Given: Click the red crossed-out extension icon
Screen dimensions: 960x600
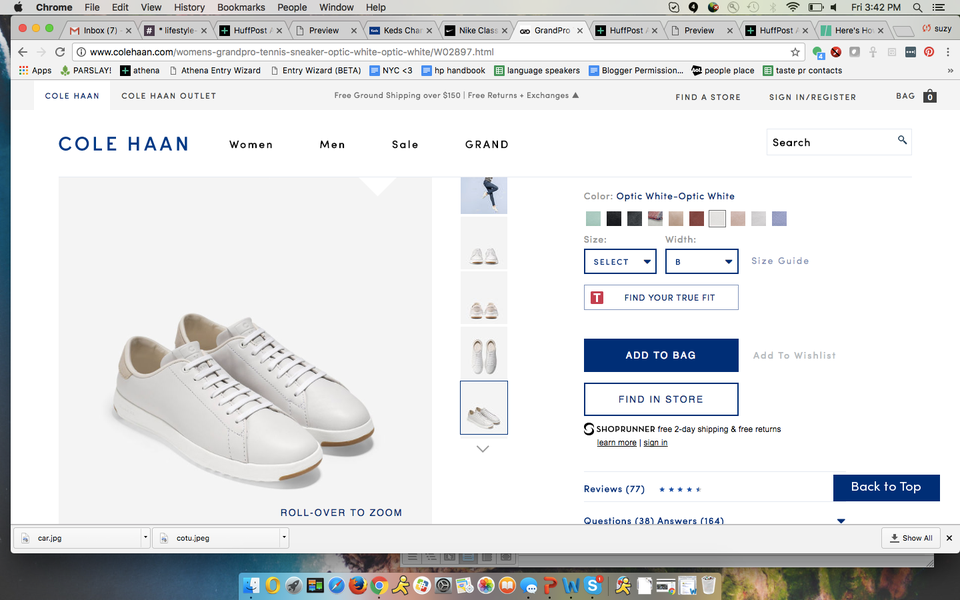Looking at the screenshot, I should coord(836,52).
